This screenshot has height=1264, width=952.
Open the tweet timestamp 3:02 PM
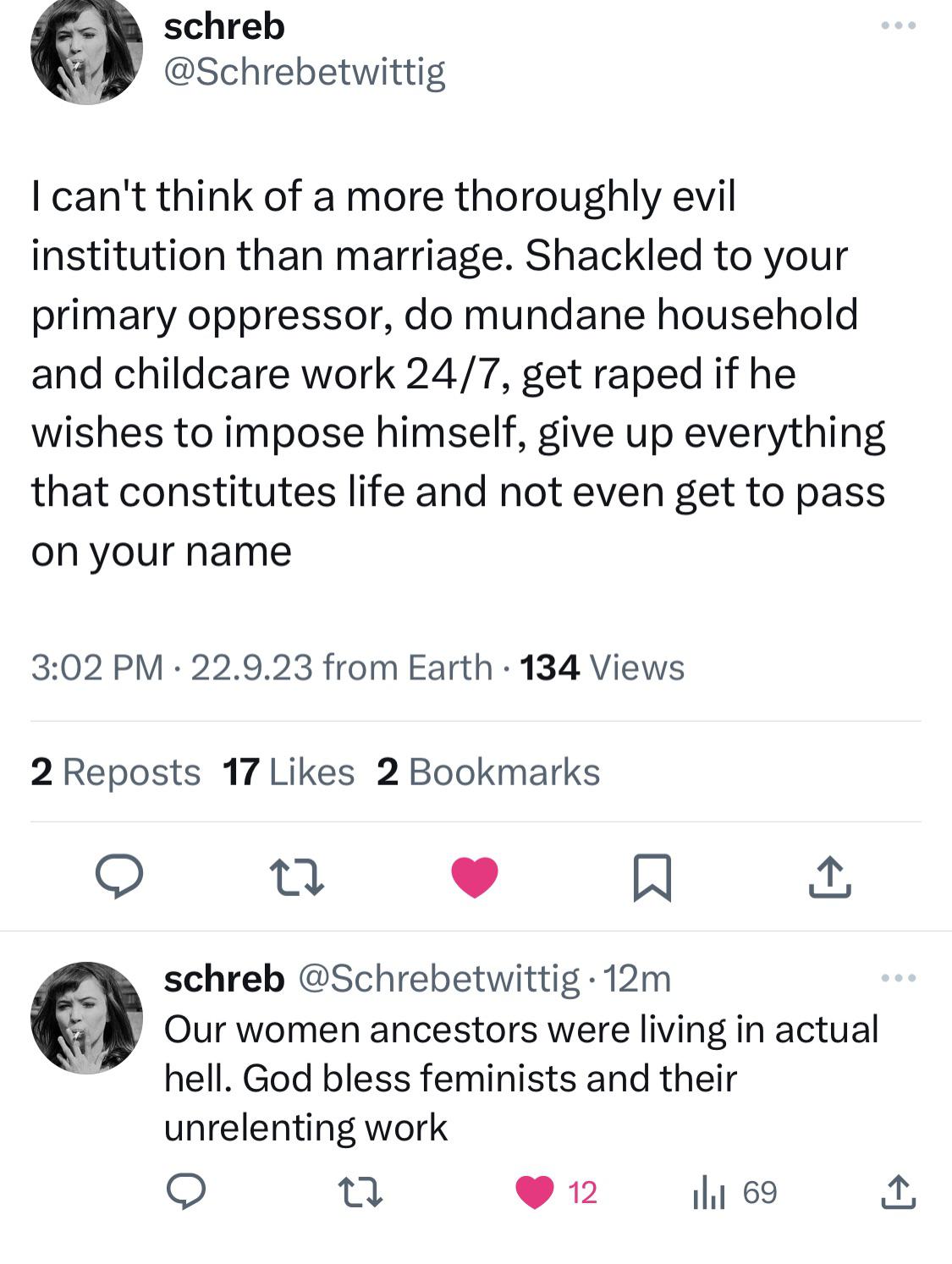(96, 668)
